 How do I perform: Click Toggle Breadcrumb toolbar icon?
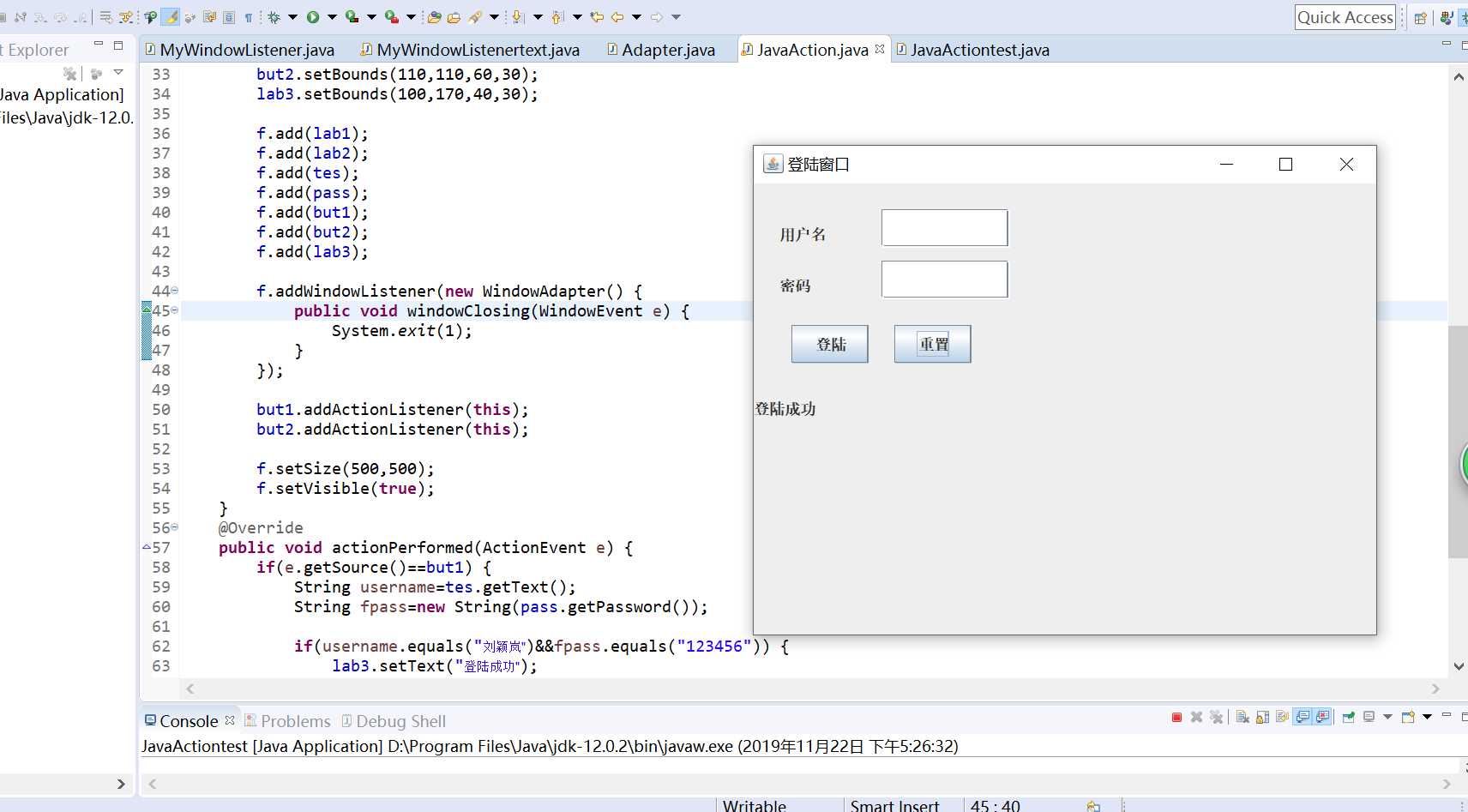point(150,17)
